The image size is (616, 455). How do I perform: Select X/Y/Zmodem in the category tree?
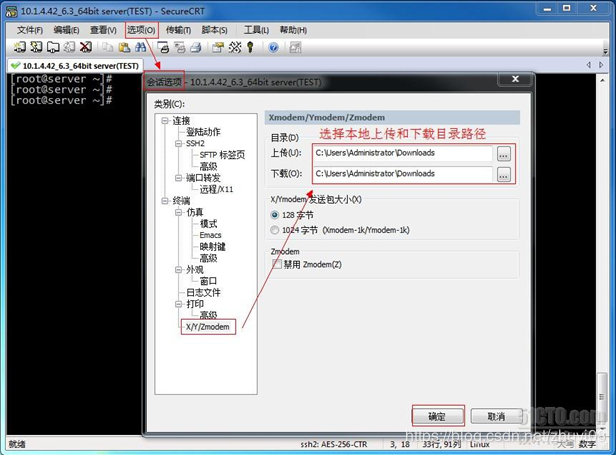[208, 327]
